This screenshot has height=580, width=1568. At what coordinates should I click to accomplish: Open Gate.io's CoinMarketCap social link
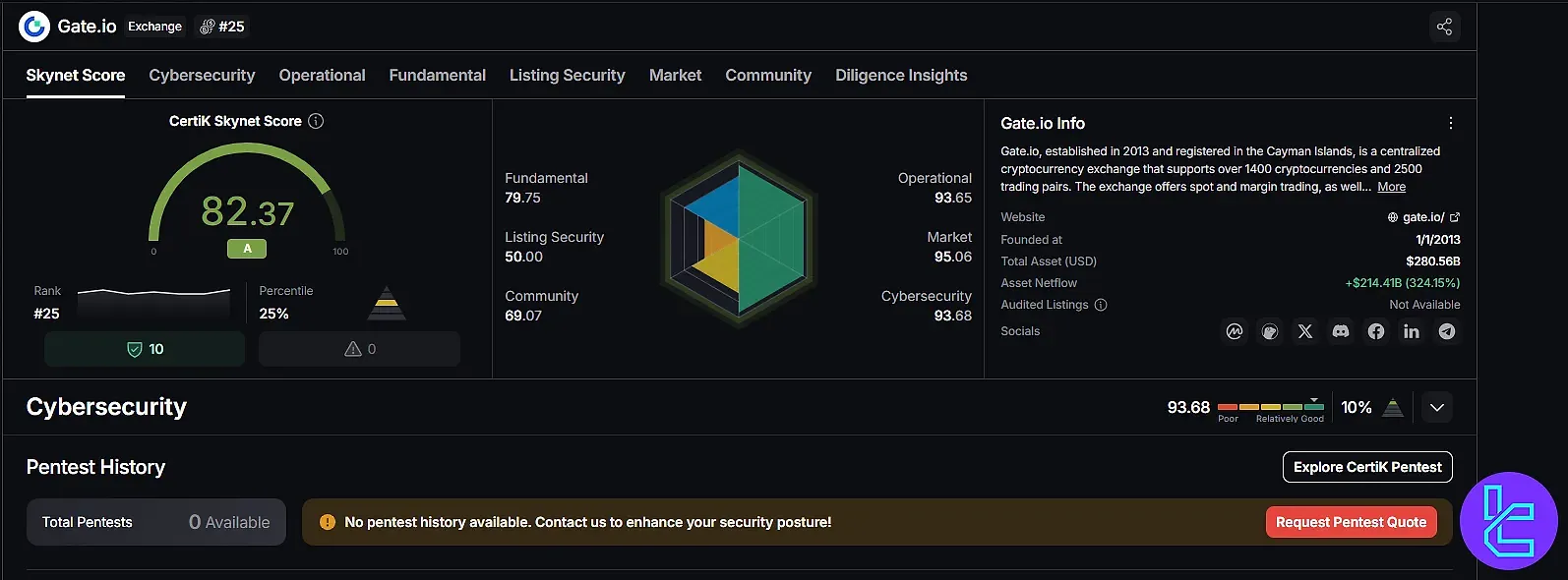click(1235, 331)
